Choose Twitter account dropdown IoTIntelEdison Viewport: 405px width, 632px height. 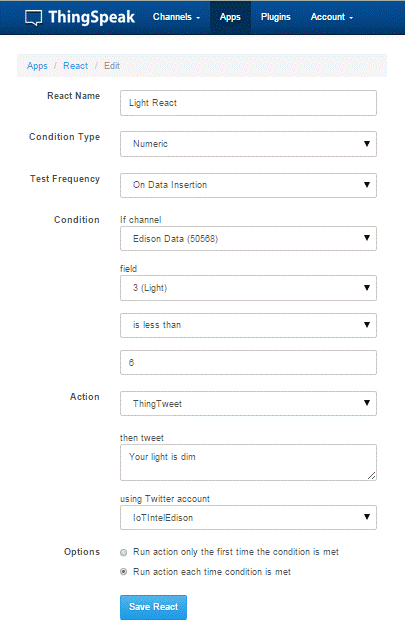pyautogui.click(x=248, y=517)
